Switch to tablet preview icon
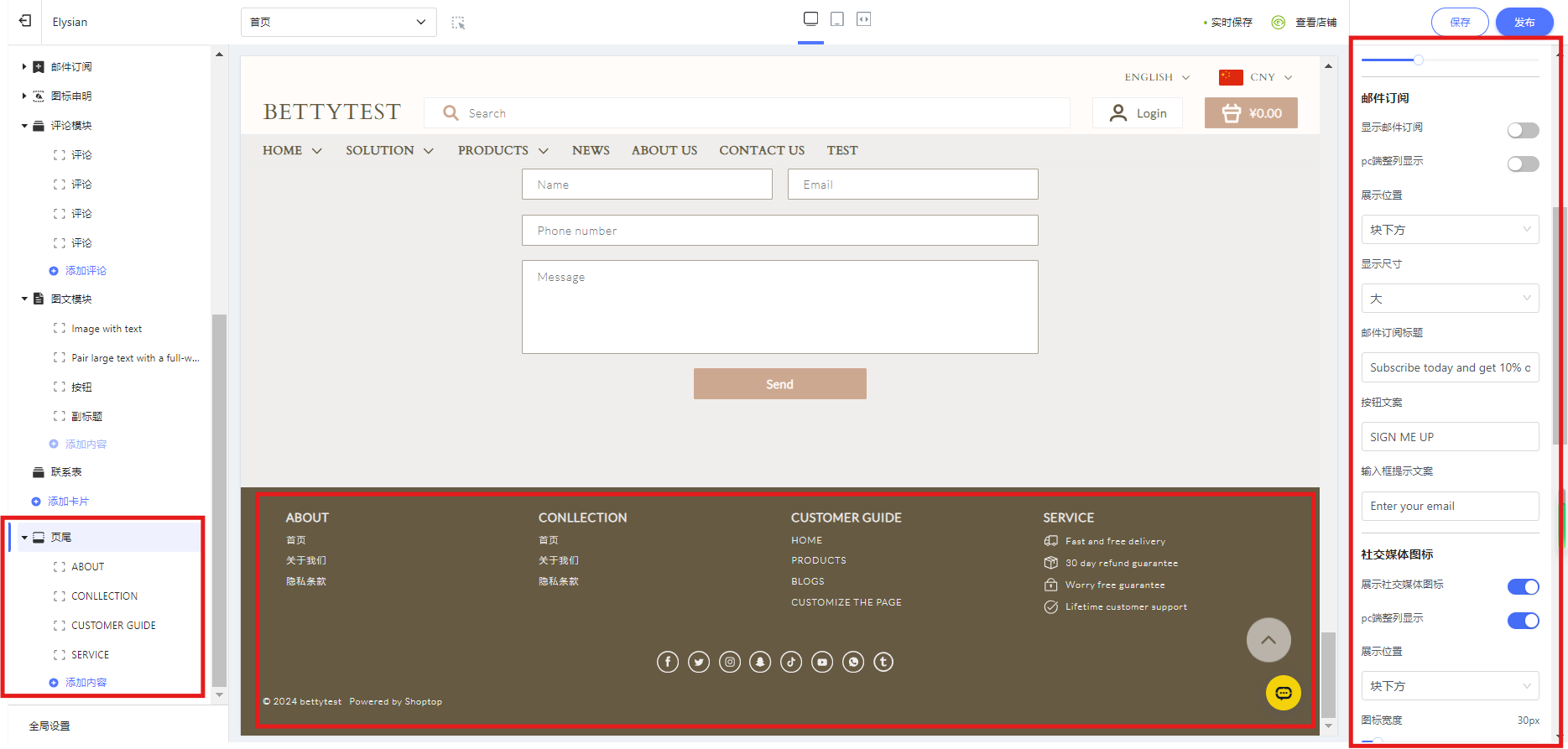The image size is (1568, 749). point(837,19)
